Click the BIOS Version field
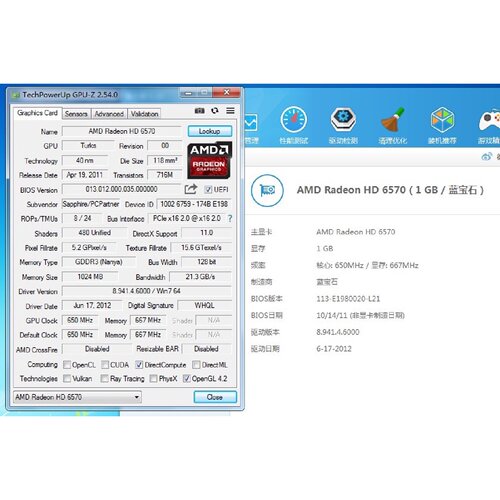 (121, 189)
